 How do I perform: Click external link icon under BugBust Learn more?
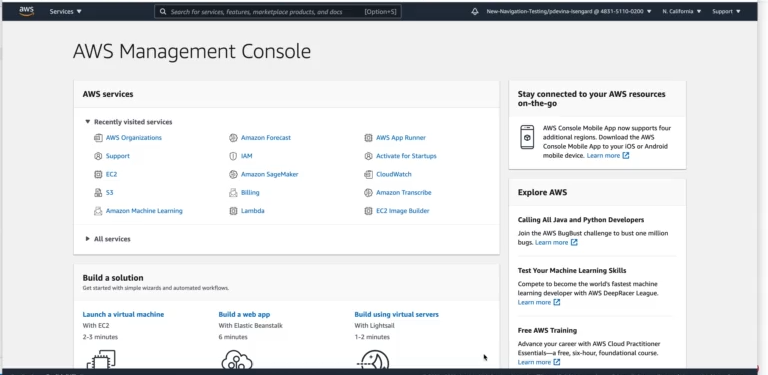pyautogui.click(x=574, y=242)
